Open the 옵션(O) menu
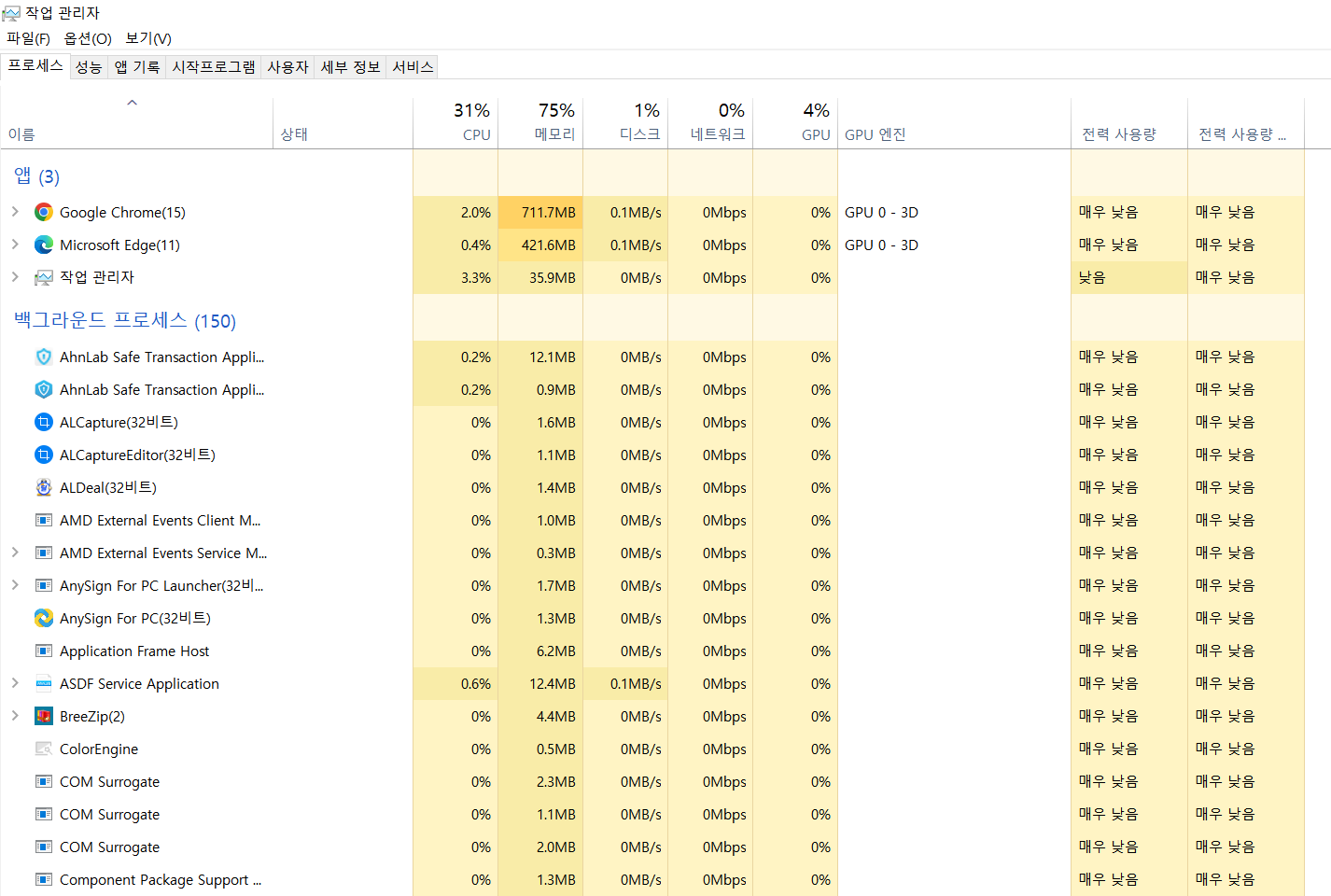This screenshot has height=896, width=1331. (x=88, y=38)
